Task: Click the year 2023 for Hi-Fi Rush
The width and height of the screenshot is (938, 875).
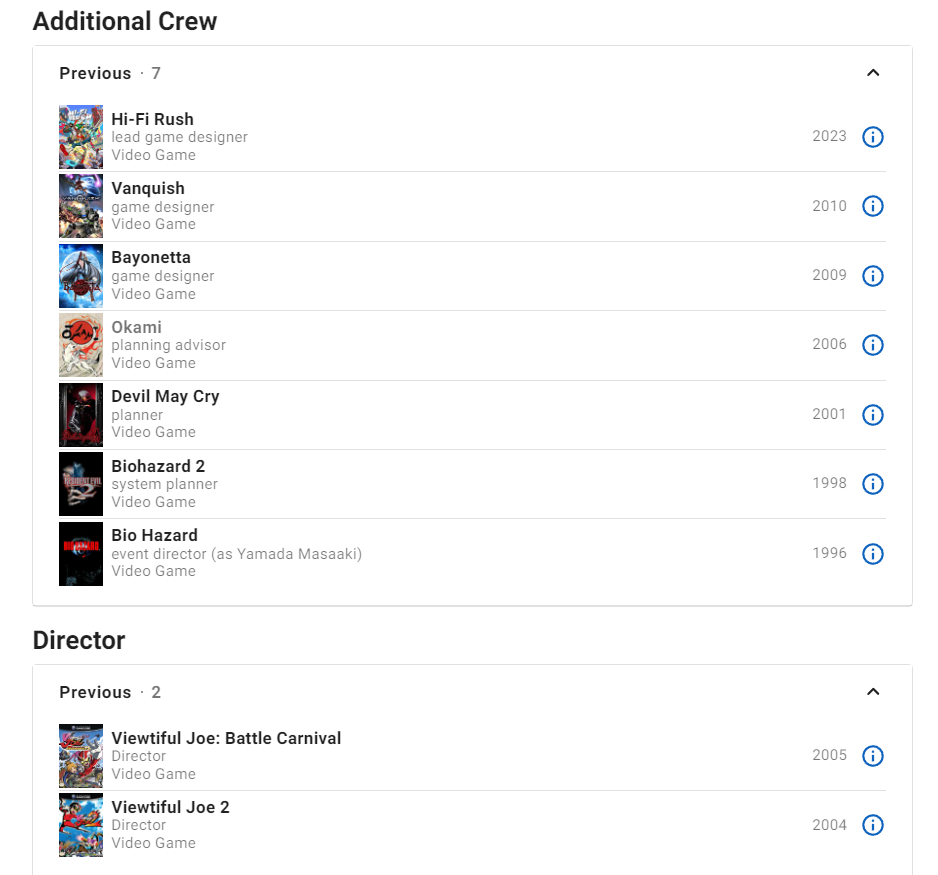Action: coord(829,136)
